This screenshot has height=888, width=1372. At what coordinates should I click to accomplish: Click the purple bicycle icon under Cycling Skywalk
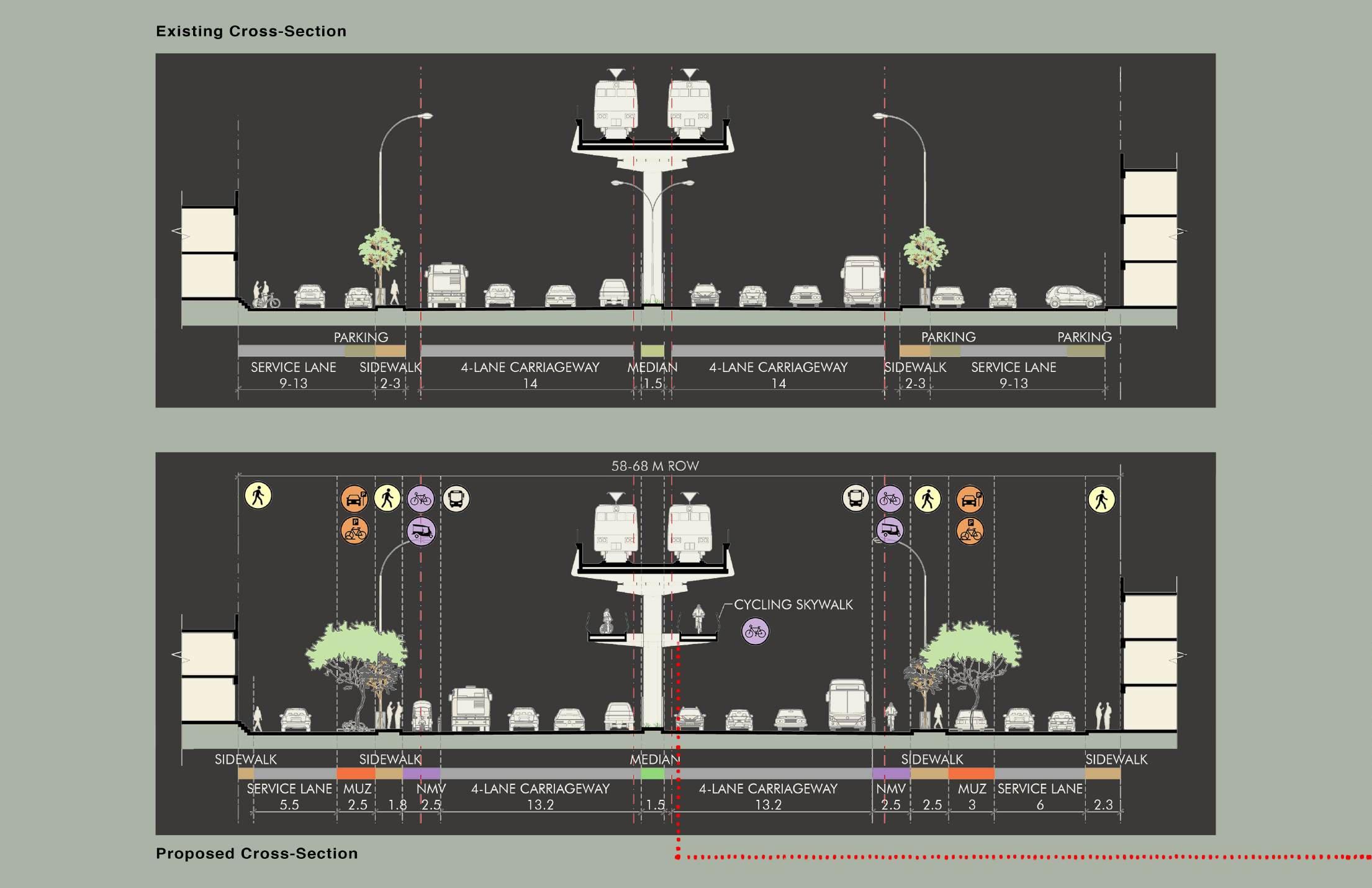click(x=756, y=632)
